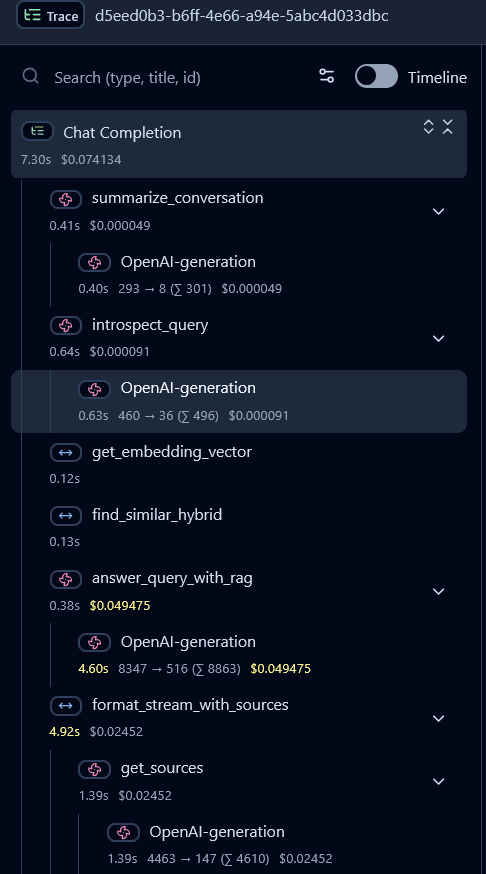
Task: Collapse the introspect_query chevron
Action: (439, 338)
